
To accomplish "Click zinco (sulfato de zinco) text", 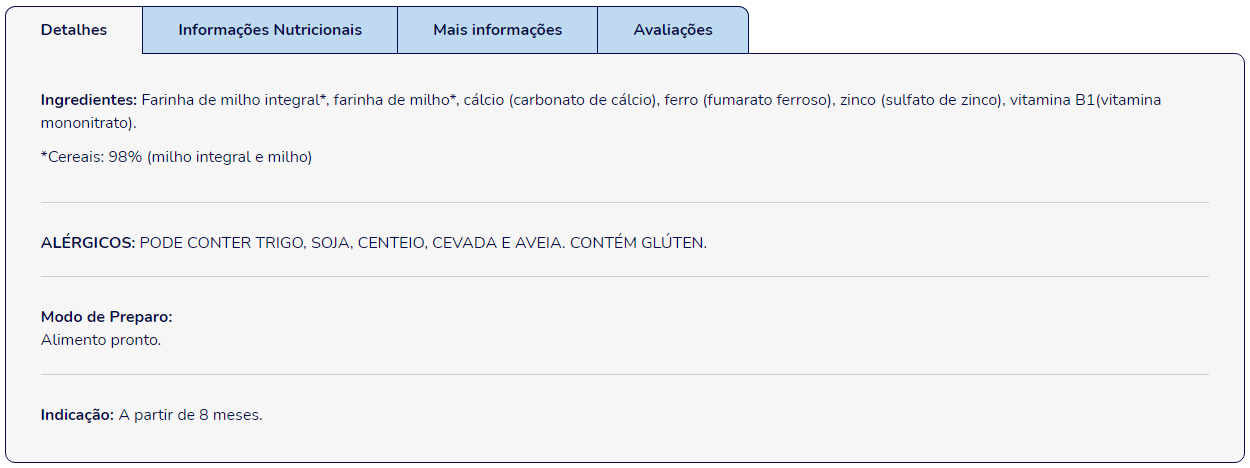I will tap(921, 100).
